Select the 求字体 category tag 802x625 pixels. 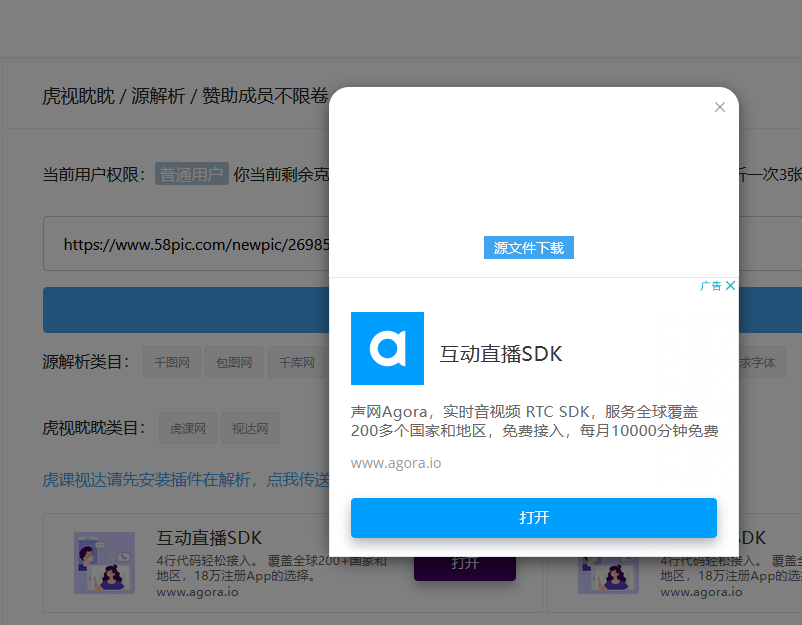pyautogui.click(x=762, y=362)
